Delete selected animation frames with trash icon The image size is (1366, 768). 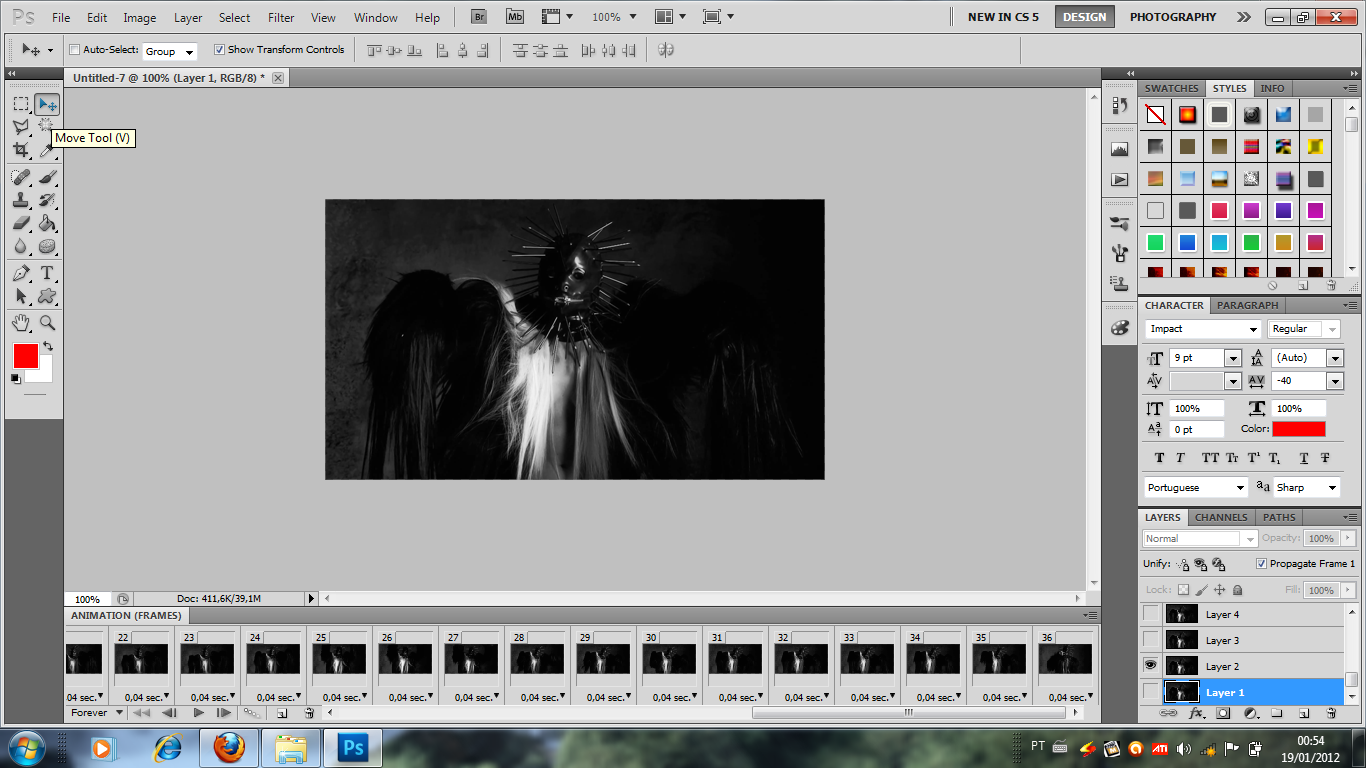[x=309, y=713]
